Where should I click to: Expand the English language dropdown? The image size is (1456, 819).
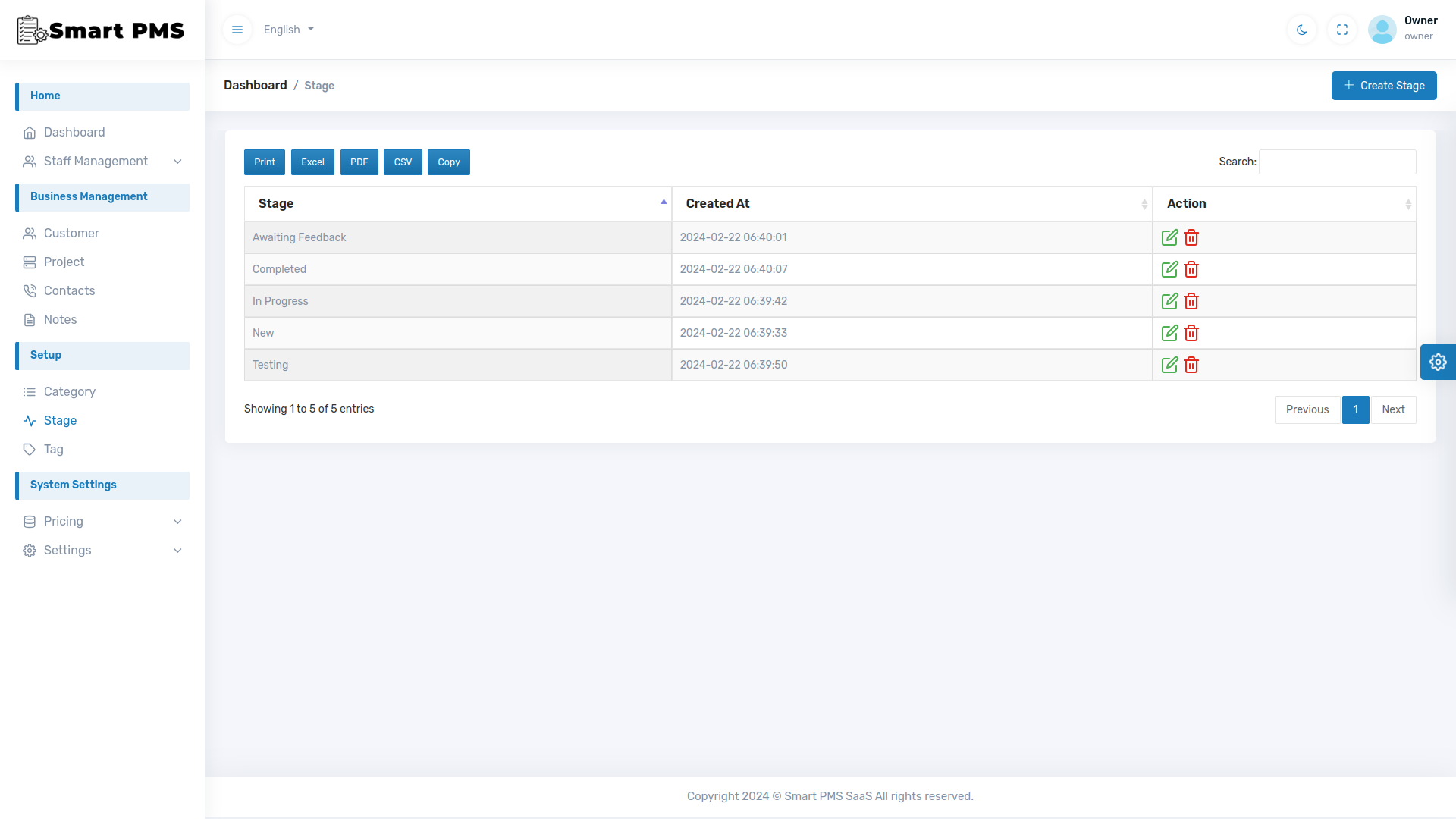point(288,30)
